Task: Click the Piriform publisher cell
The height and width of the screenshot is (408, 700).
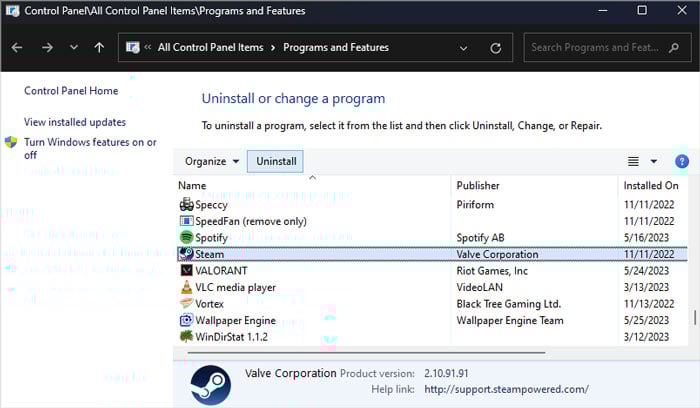Action: coord(475,204)
